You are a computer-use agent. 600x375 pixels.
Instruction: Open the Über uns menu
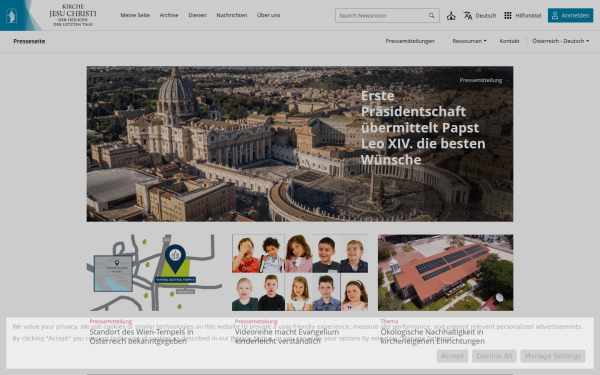pyautogui.click(x=268, y=15)
